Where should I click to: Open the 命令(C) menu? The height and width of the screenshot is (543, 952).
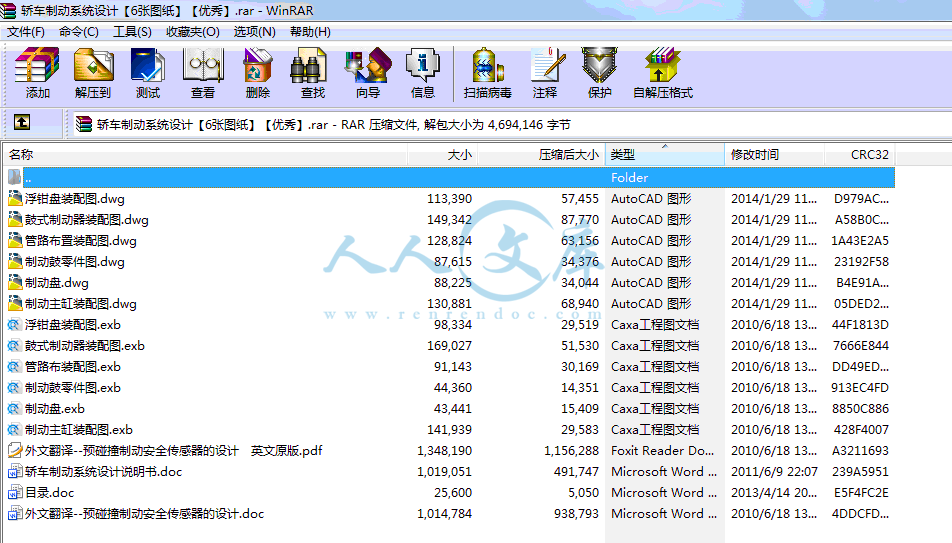coord(79,32)
